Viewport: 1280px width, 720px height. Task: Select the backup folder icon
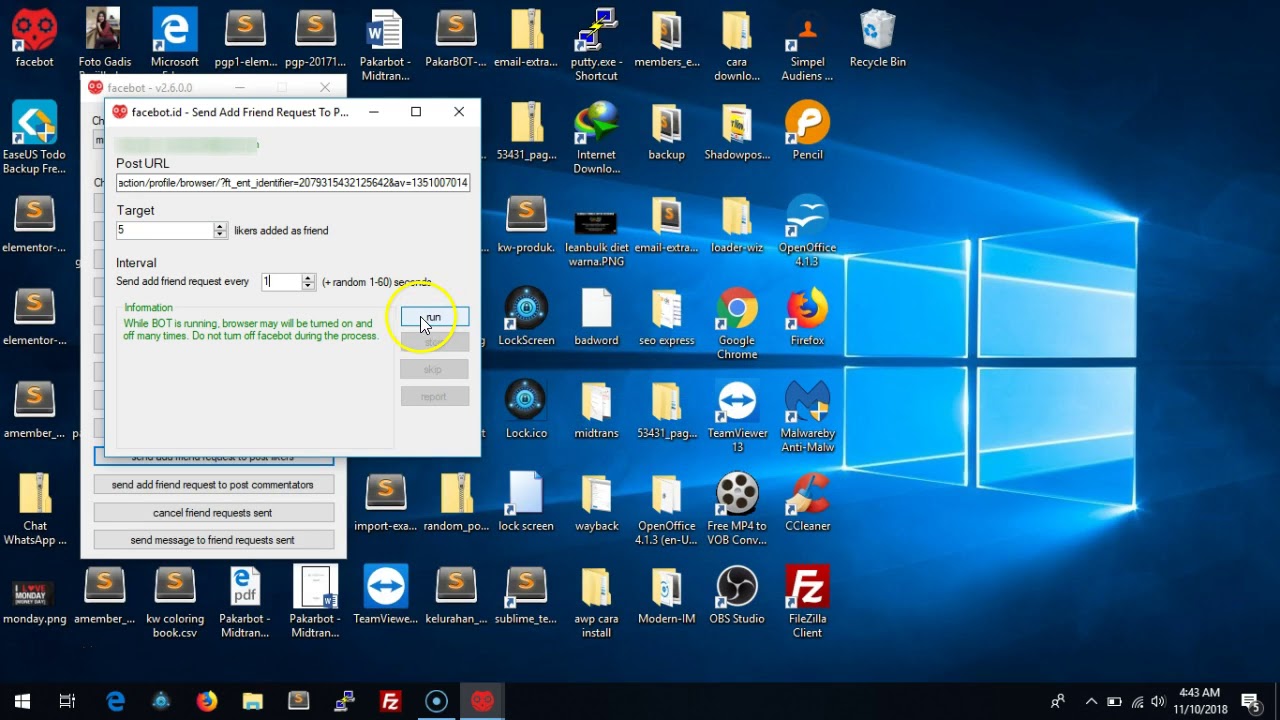666,132
